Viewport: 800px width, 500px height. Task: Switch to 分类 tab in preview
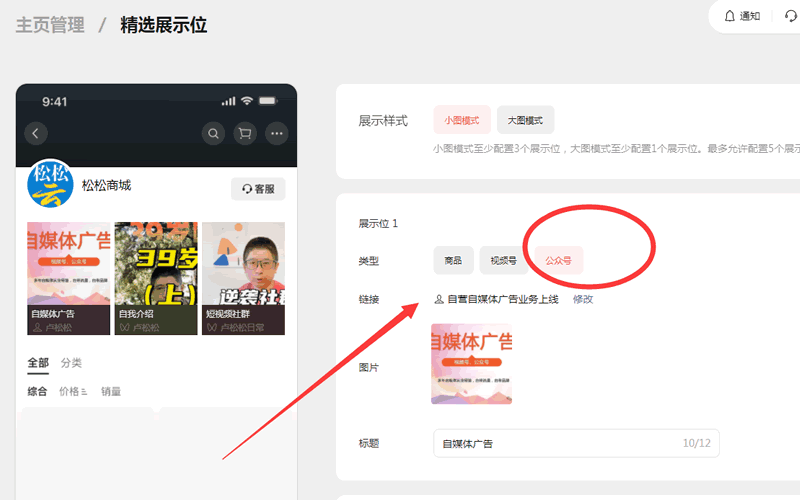click(x=71, y=363)
